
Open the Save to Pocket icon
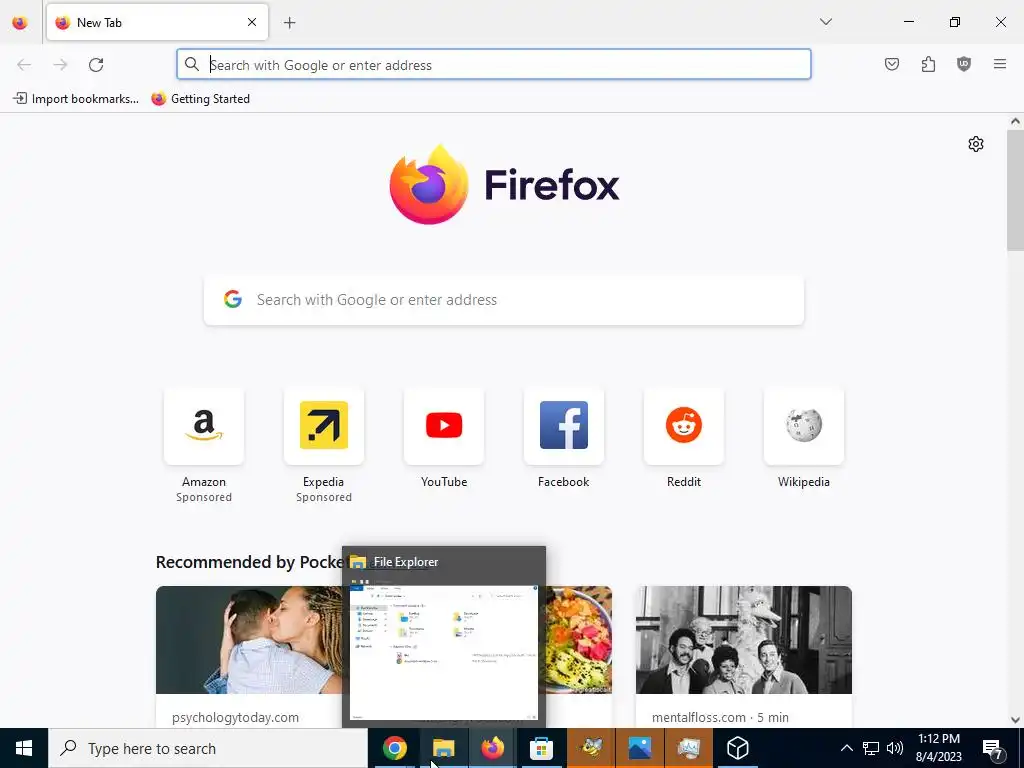coord(892,64)
